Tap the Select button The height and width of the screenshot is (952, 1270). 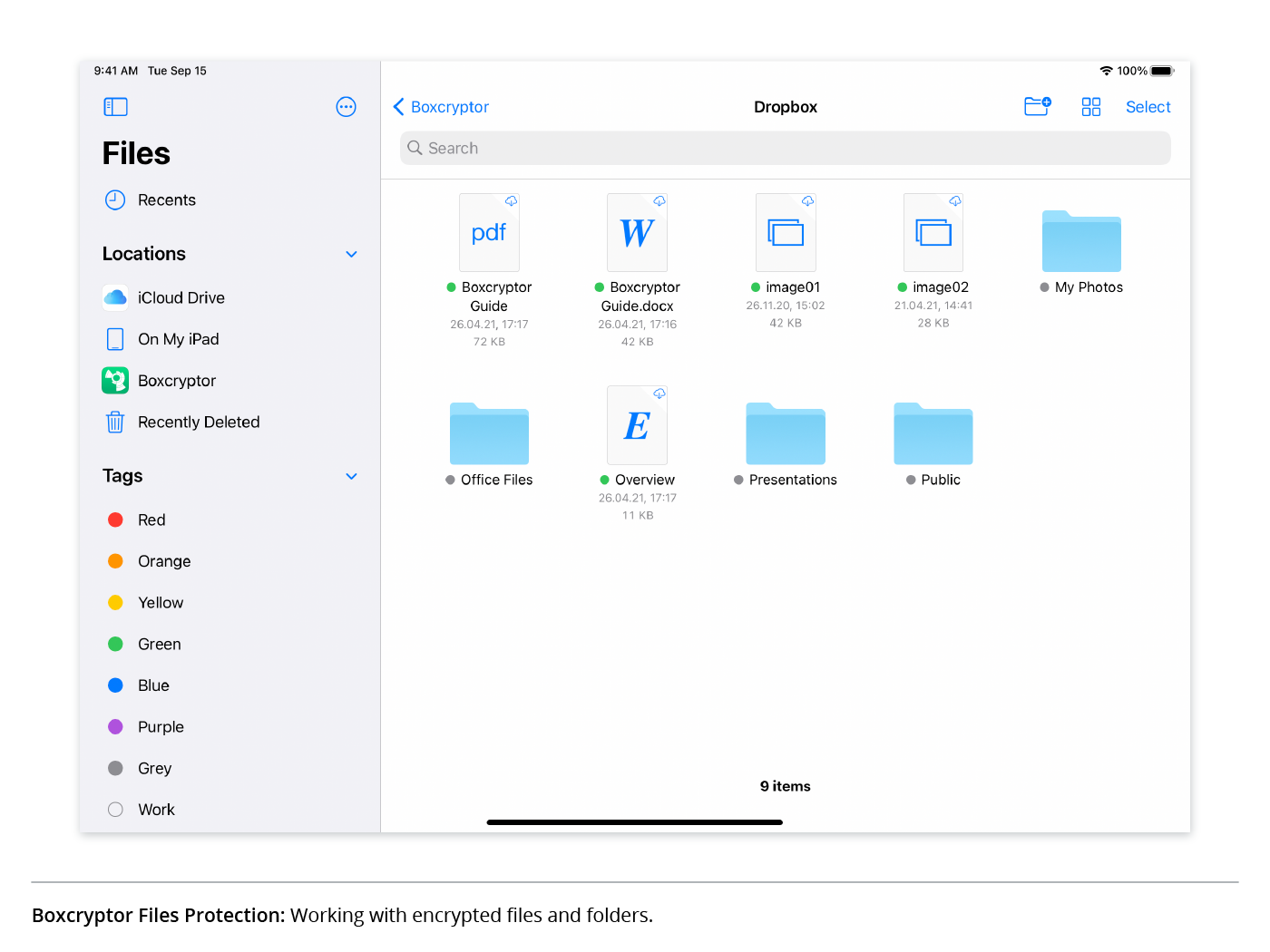pos(1148,107)
